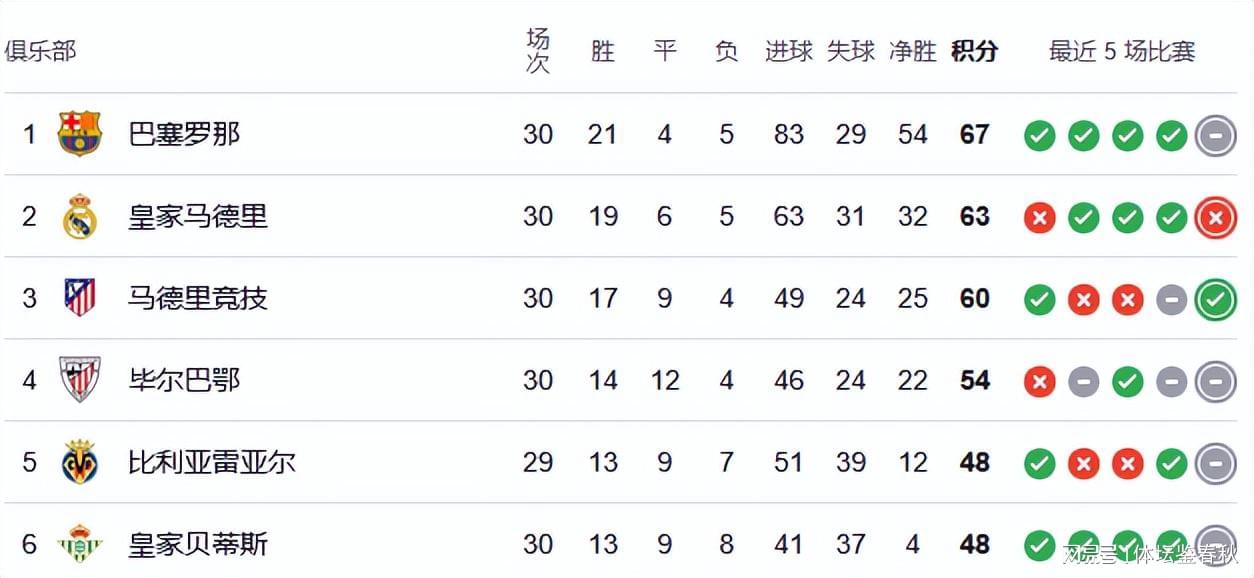Sort table by 进球 column header
The height and width of the screenshot is (578, 1254).
[789, 51]
